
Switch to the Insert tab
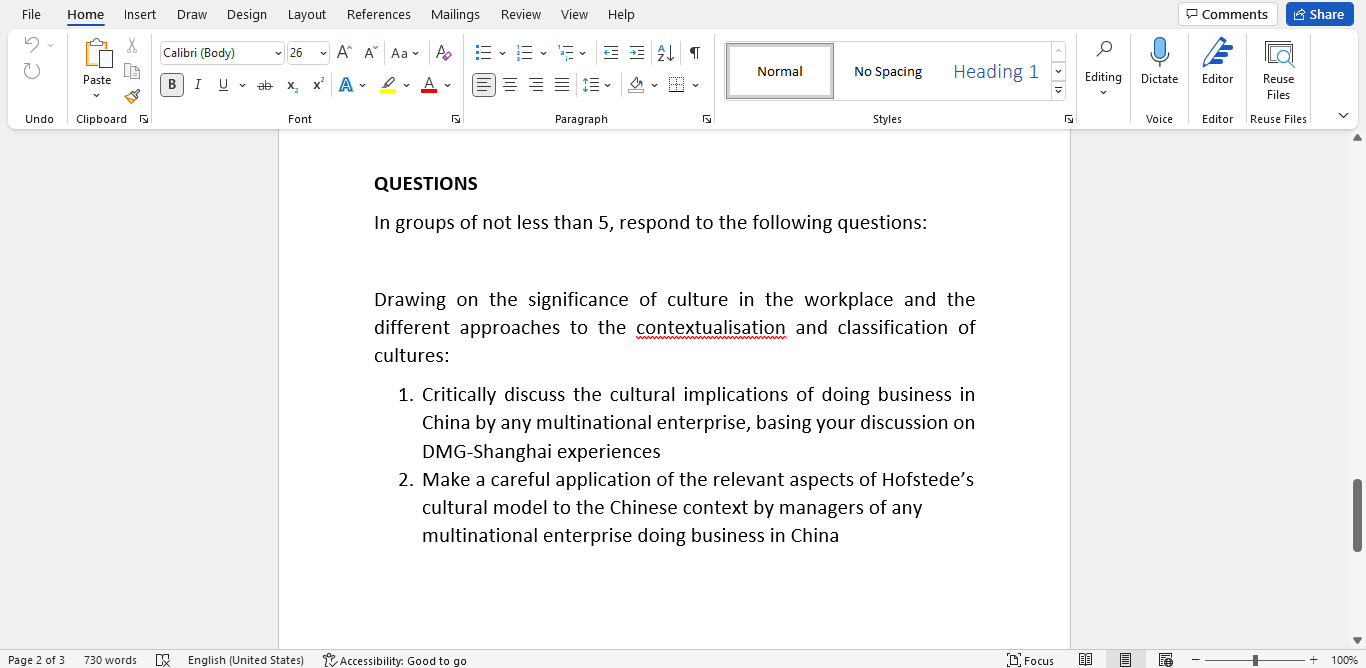tap(140, 14)
